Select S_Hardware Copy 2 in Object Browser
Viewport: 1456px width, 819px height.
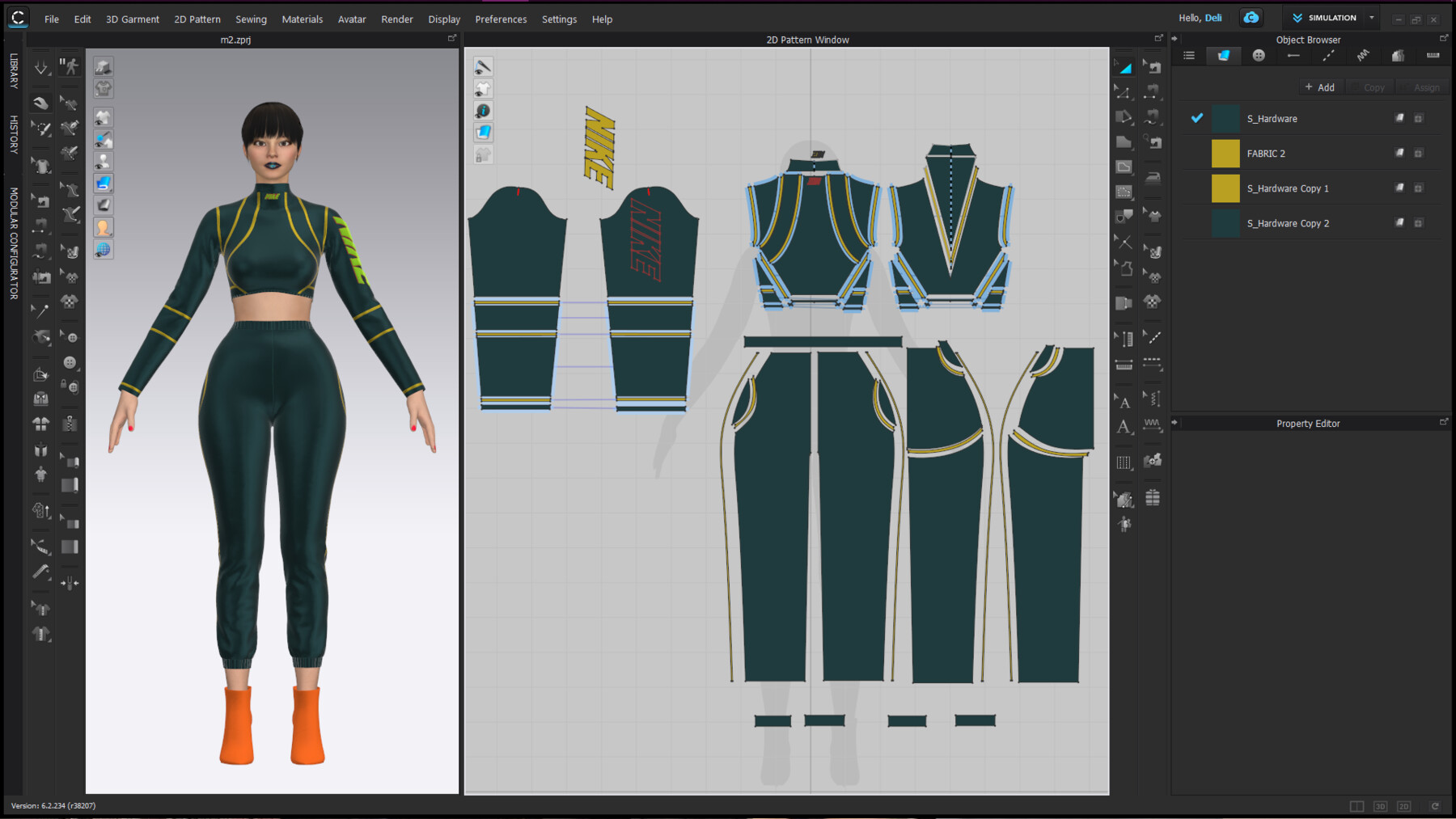tap(1289, 223)
